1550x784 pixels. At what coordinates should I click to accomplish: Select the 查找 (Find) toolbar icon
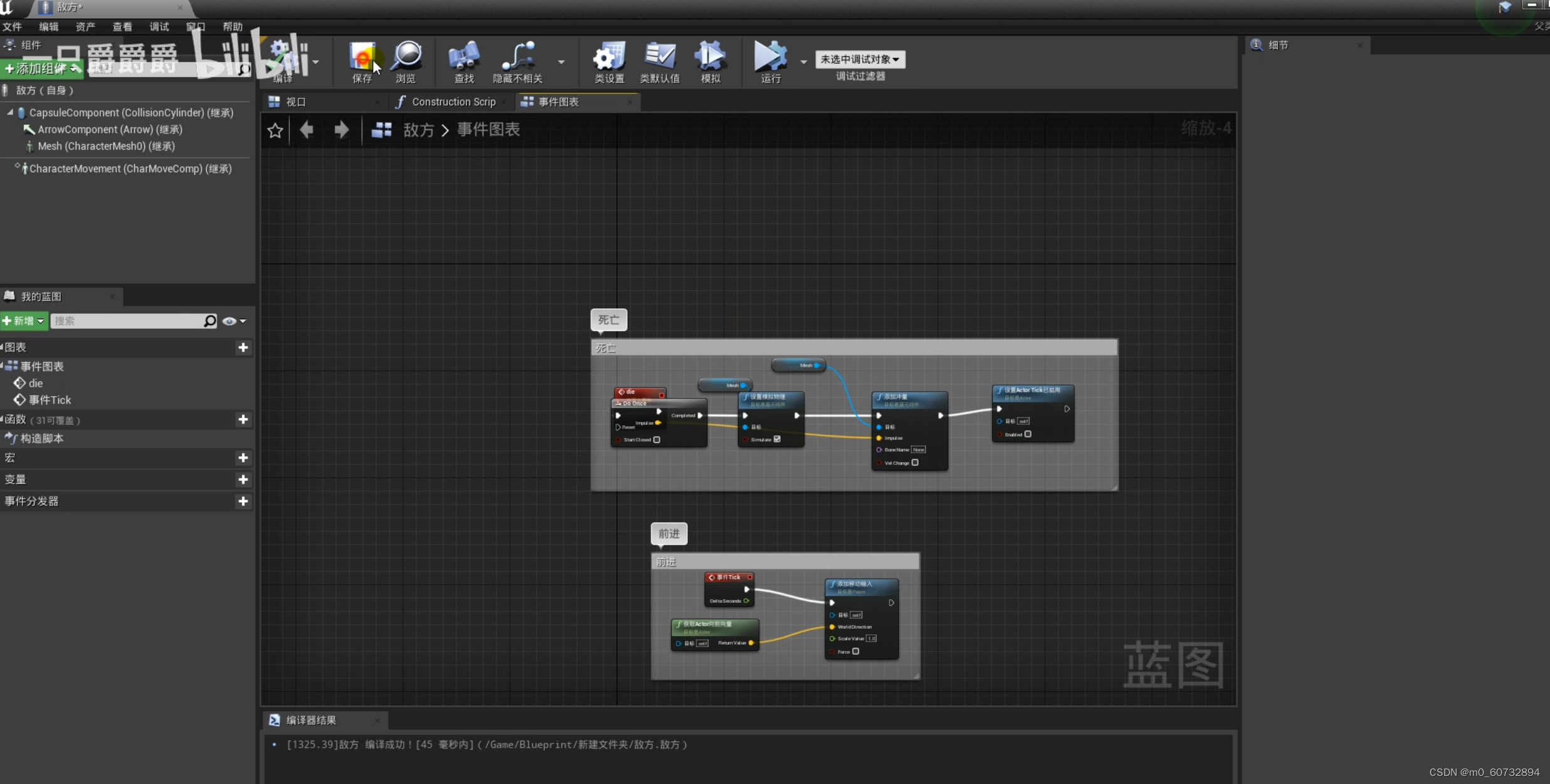pyautogui.click(x=463, y=61)
